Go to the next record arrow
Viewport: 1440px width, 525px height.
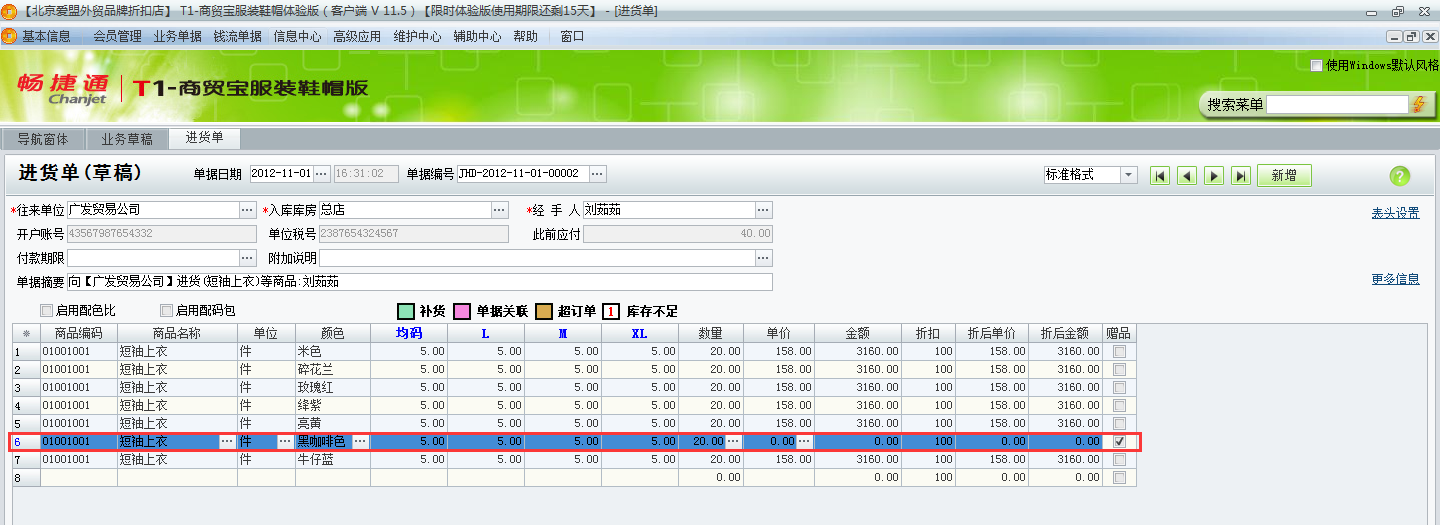click(x=1214, y=176)
